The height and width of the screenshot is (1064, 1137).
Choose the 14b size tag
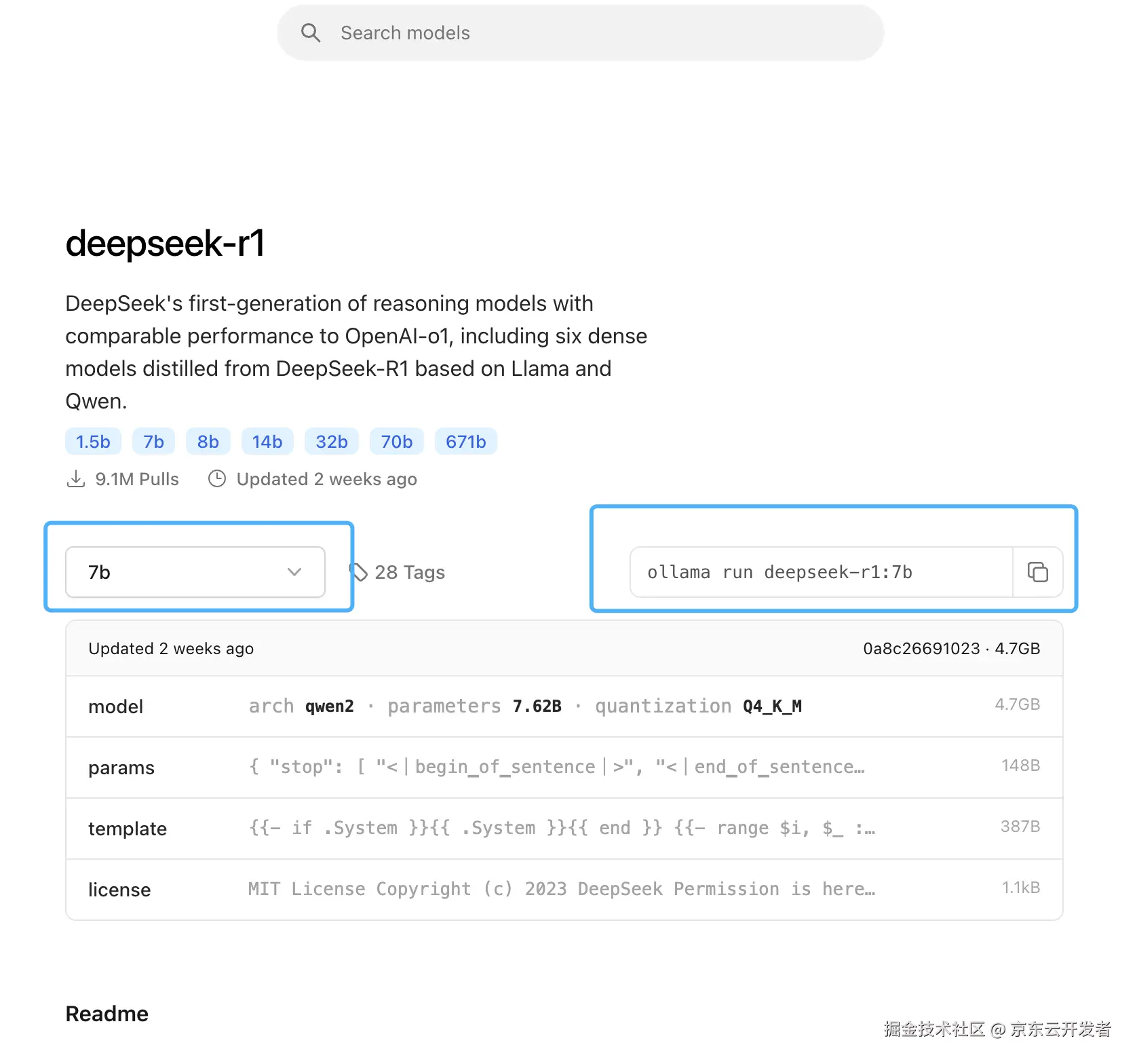[267, 442]
